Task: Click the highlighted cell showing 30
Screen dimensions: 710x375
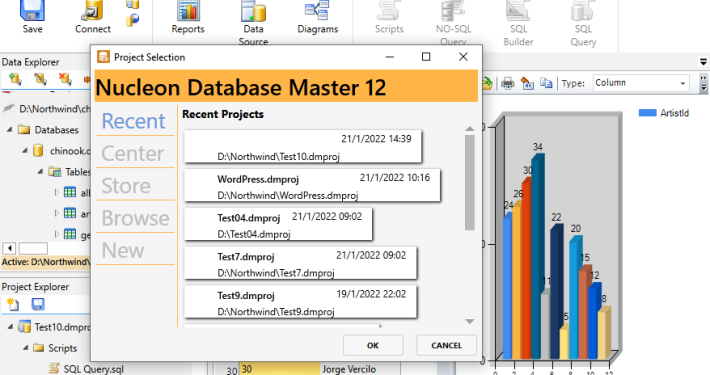Action: coord(279,369)
